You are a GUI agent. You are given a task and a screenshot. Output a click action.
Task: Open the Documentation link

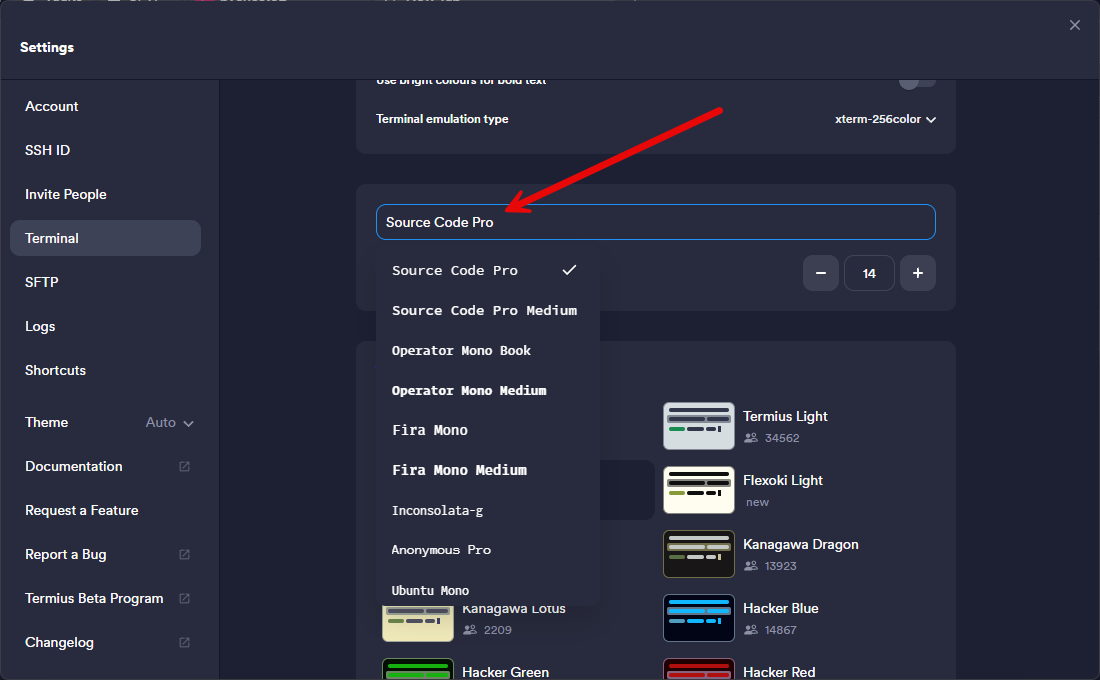click(74, 467)
